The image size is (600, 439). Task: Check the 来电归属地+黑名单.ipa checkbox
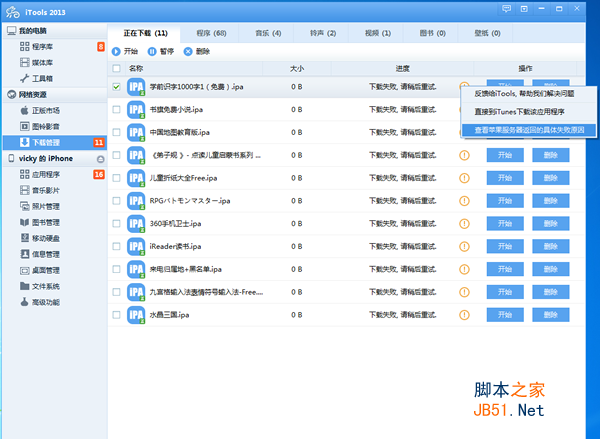tap(116, 269)
